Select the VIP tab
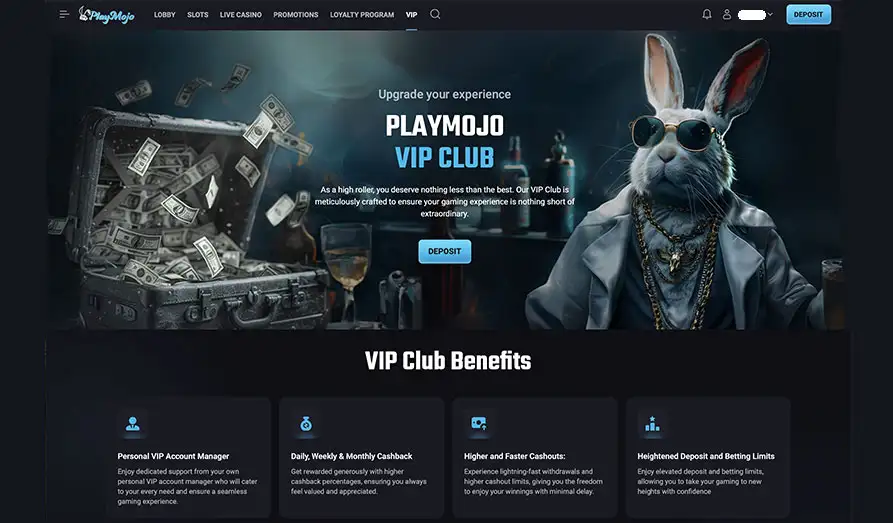The width and height of the screenshot is (893, 523). (x=412, y=15)
